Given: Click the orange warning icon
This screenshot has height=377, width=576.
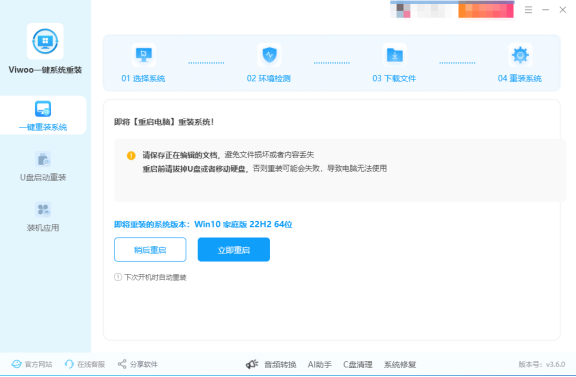Looking at the screenshot, I should 131,155.
